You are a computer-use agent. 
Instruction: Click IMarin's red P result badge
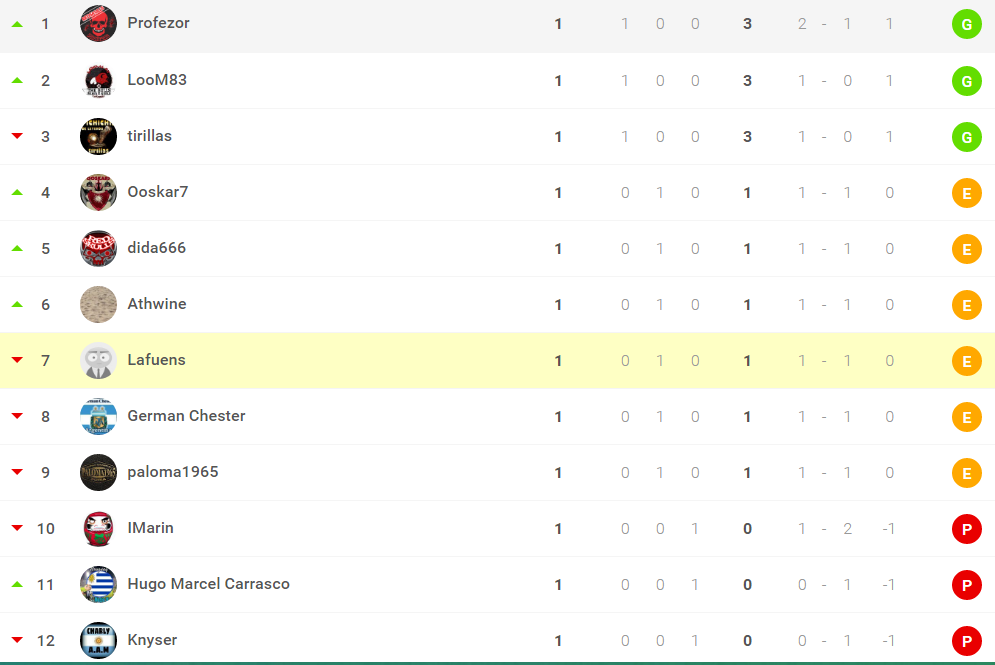966,529
